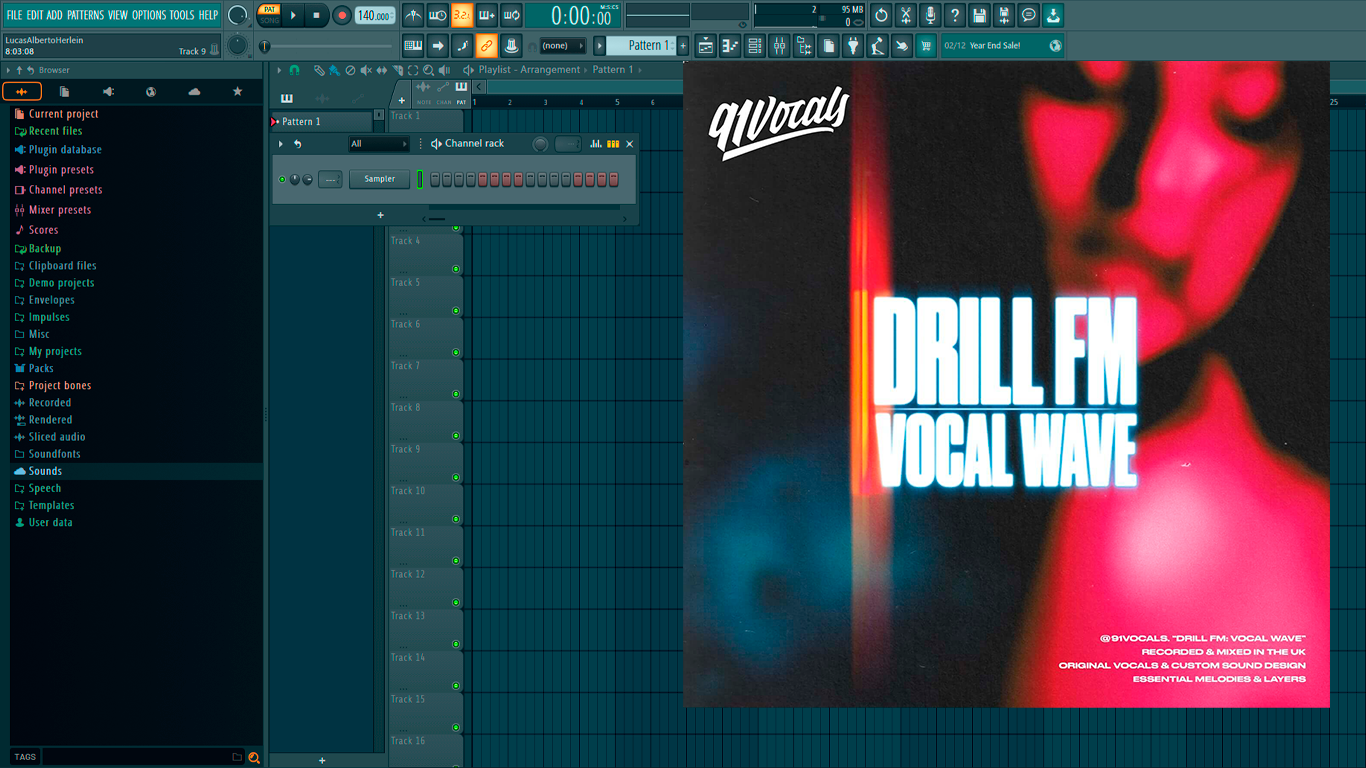The width and height of the screenshot is (1366, 768).
Task: Expand the Packs folder in browser
Action: (x=41, y=368)
